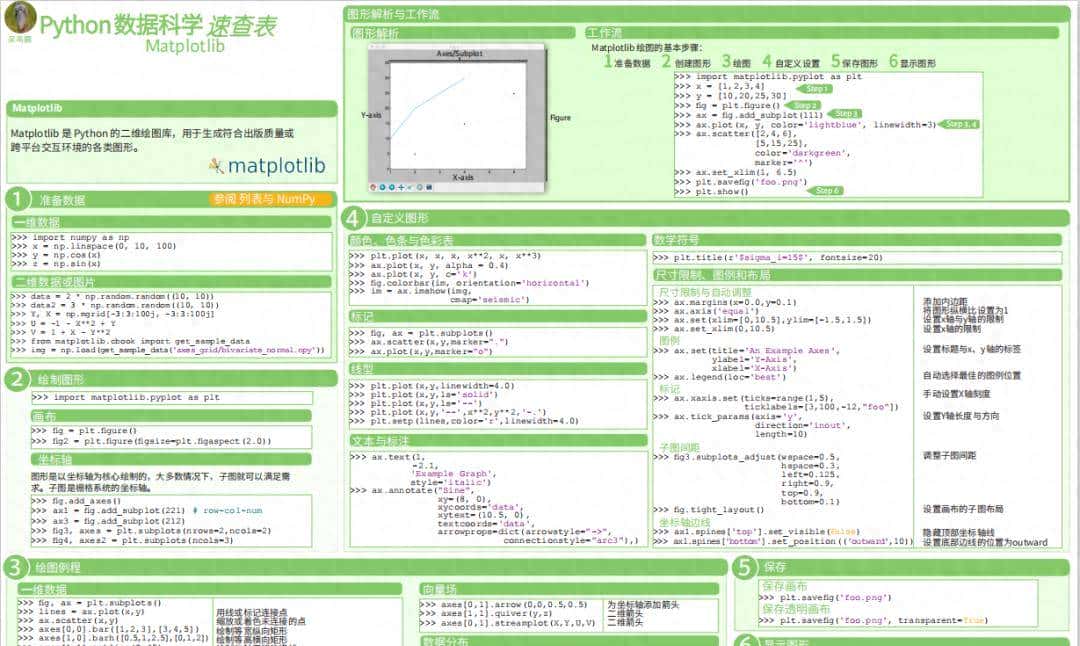This screenshot has height=646, width=1080.
Task: Select the 一维数据 header under 准备数据
Action: tap(172, 222)
